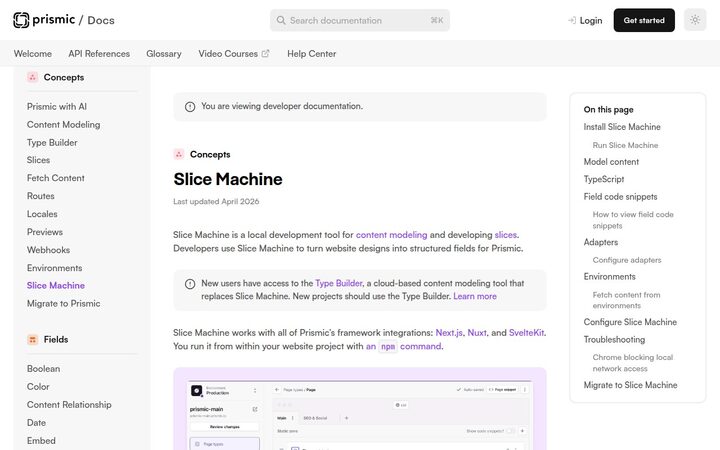Jump to Field code snippets section
720x450 pixels.
(620, 197)
